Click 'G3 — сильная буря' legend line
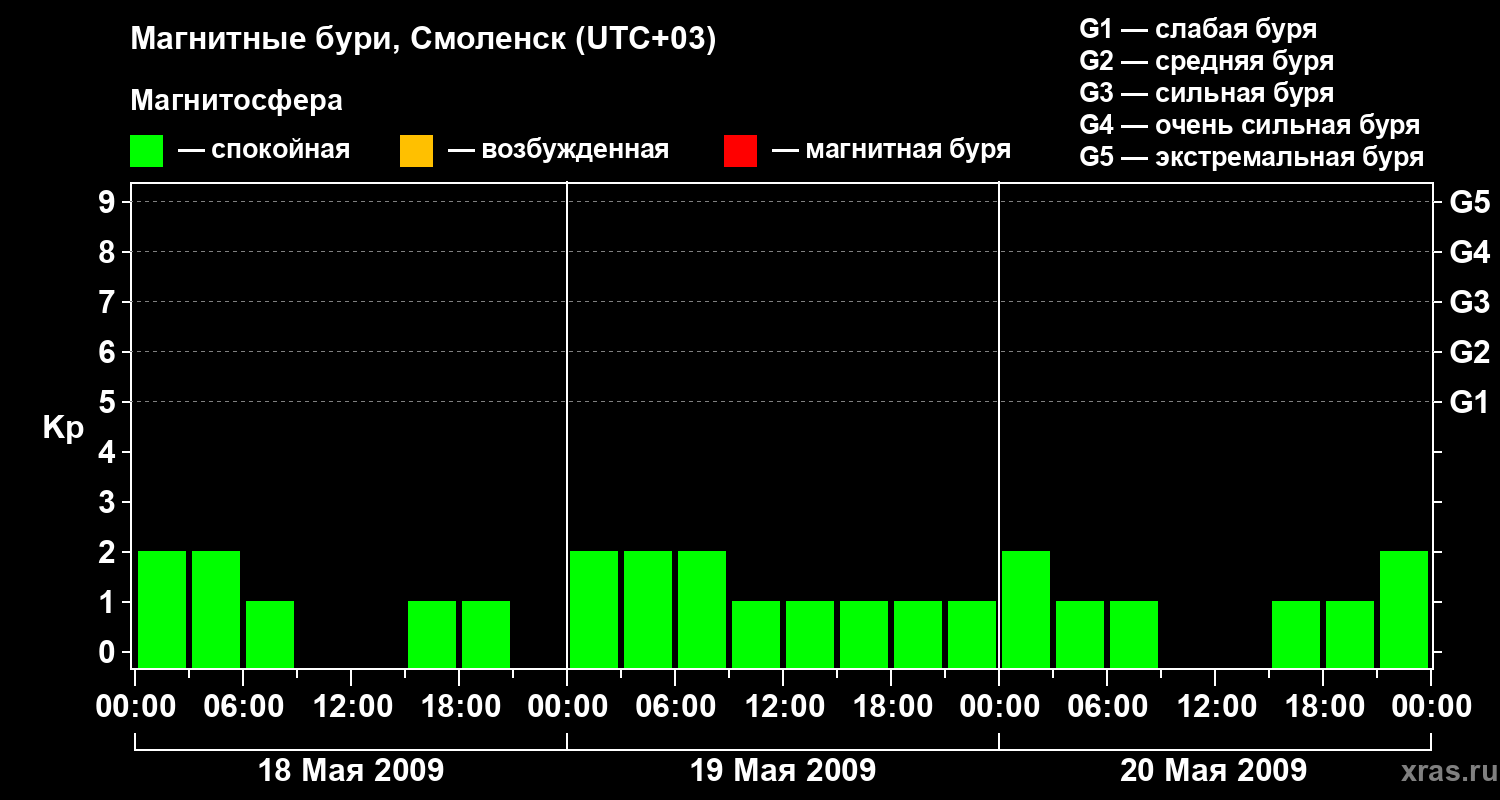The width and height of the screenshot is (1500, 800). point(1206,93)
